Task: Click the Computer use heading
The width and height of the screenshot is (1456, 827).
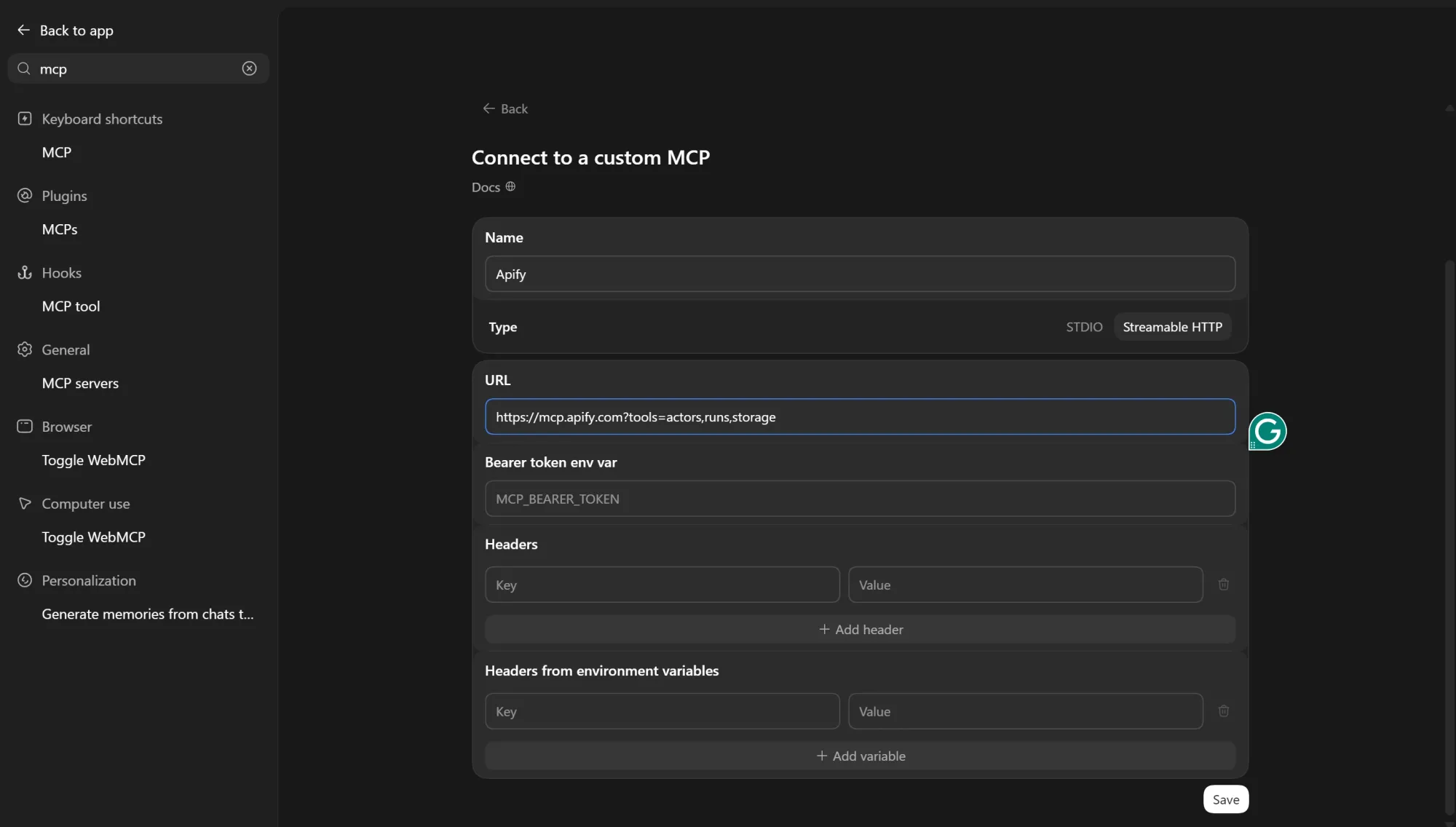Action: coord(85,504)
